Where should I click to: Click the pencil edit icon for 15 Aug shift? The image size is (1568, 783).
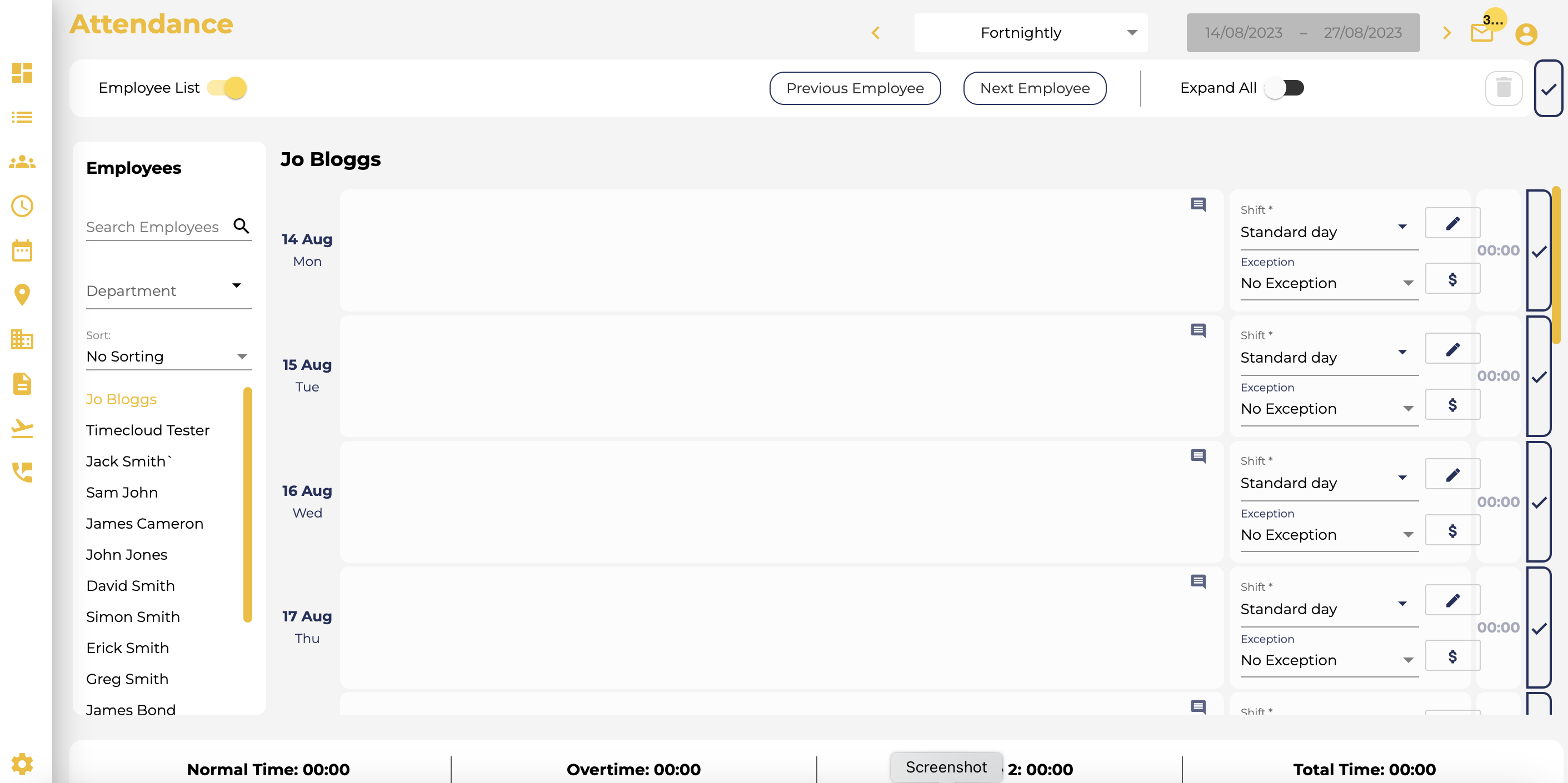coord(1453,348)
